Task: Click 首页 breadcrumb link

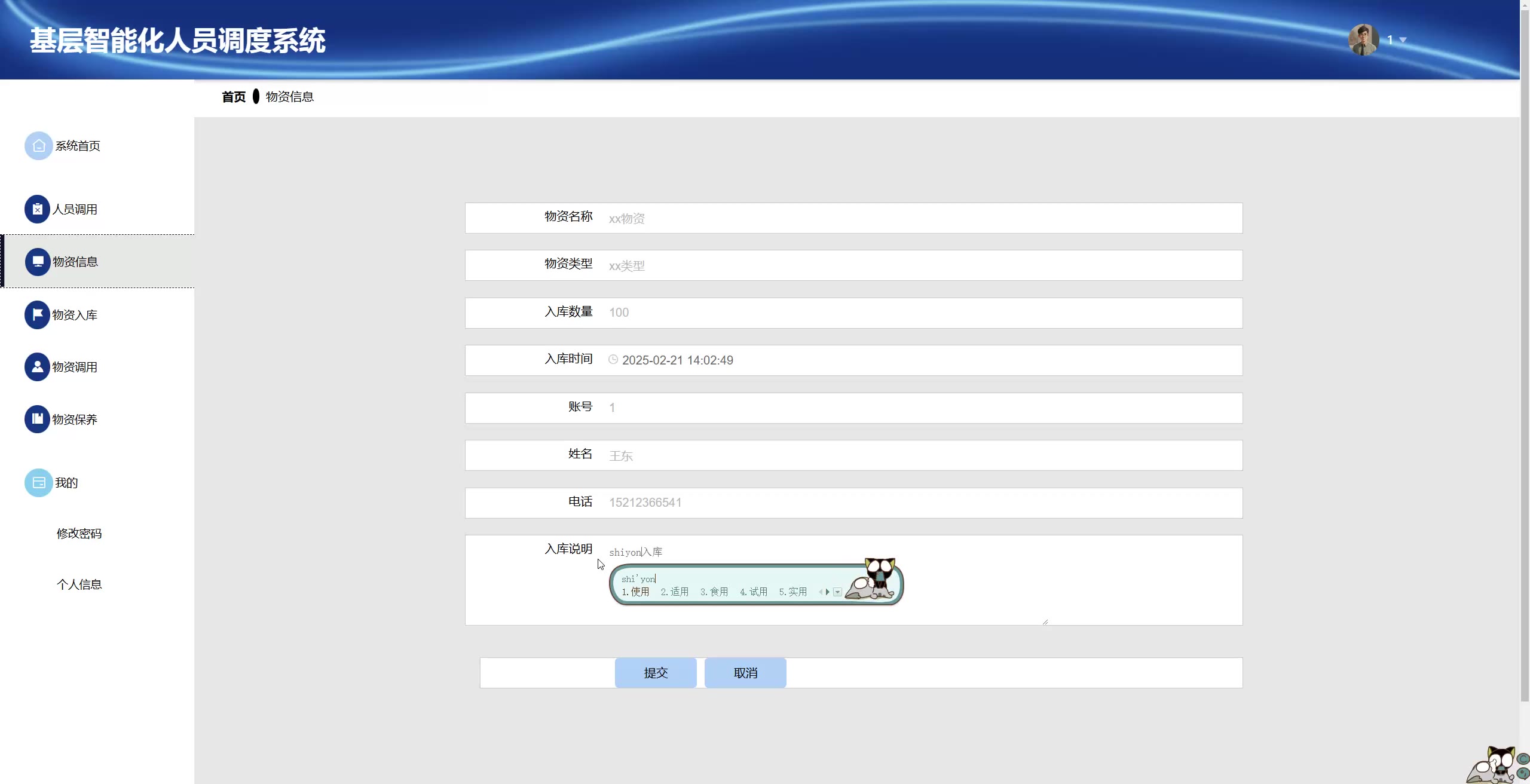Action: (x=233, y=97)
